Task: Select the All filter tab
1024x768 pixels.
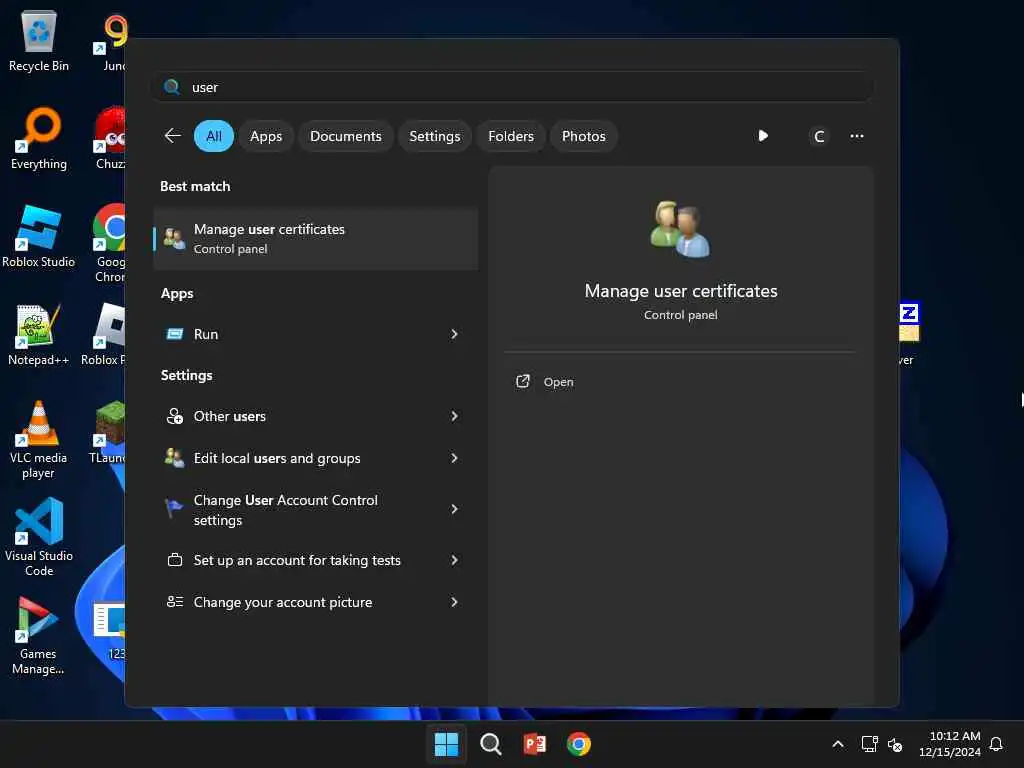Action: coord(214,136)
